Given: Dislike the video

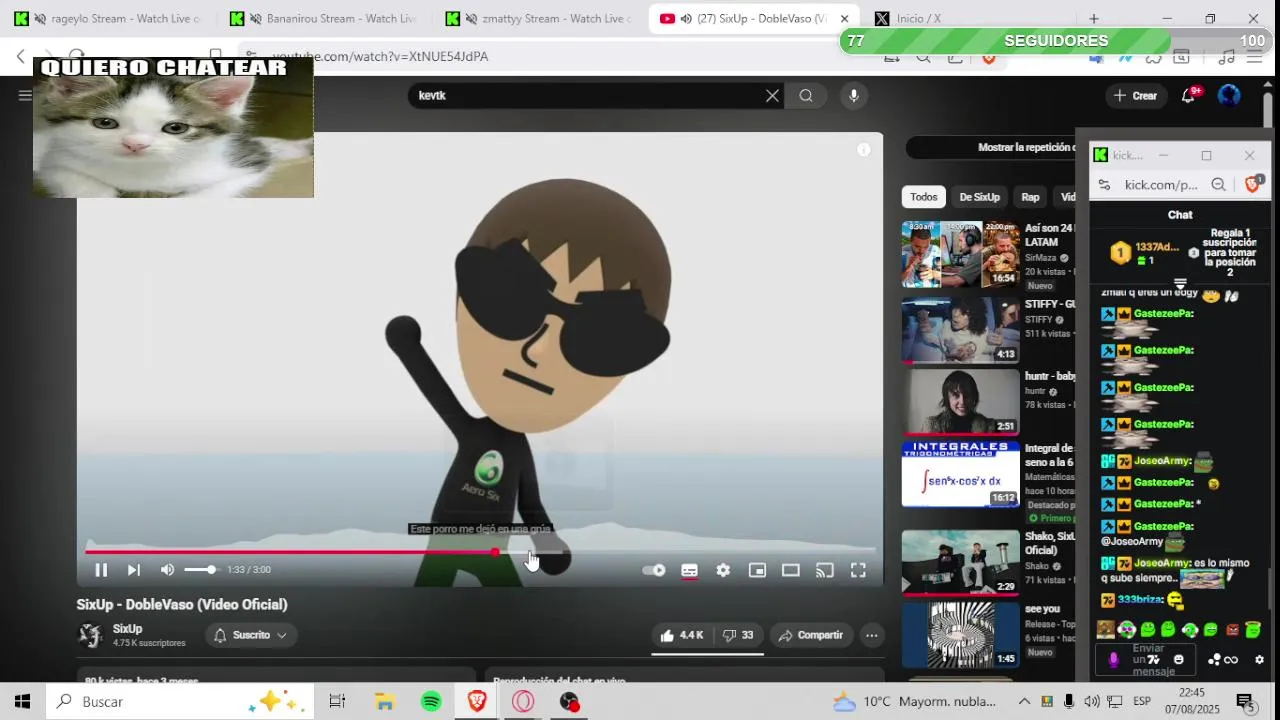Looking at the screenshot, I should (x=738, y=635).
